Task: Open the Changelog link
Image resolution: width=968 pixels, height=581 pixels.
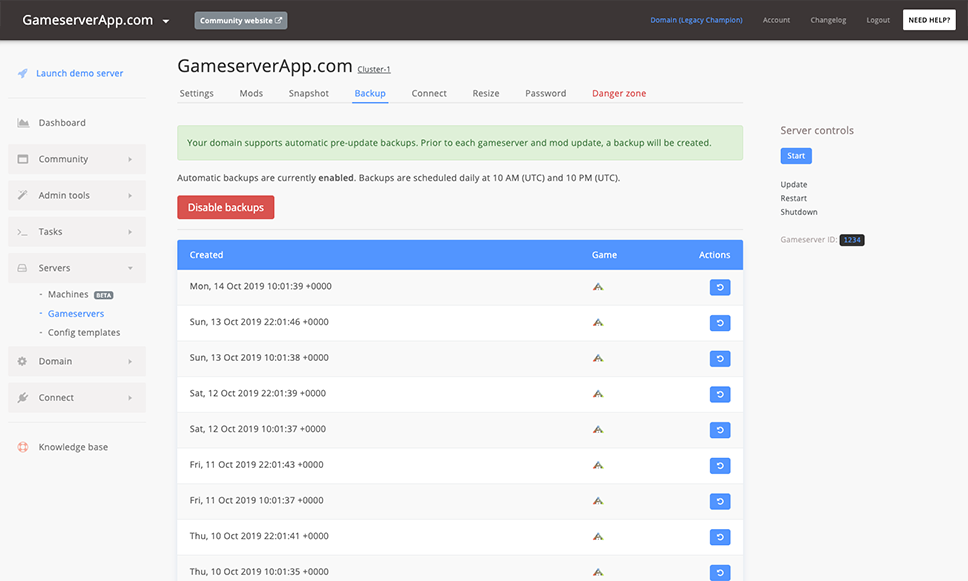Action: click(828, 20)
